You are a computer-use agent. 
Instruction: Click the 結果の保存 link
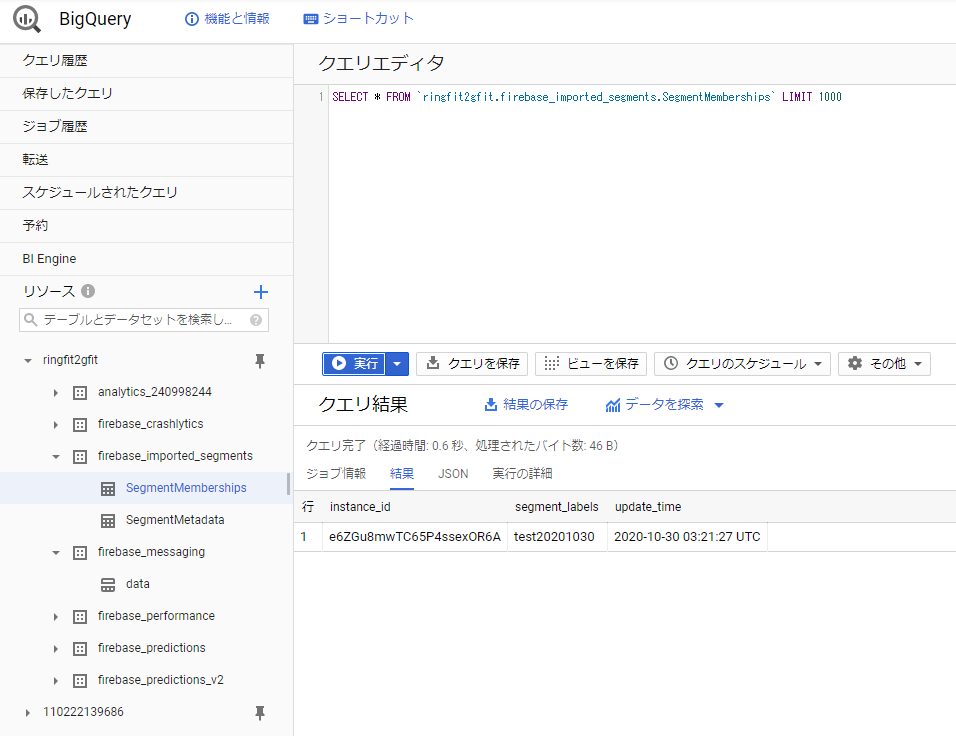(x=526, y=405)
